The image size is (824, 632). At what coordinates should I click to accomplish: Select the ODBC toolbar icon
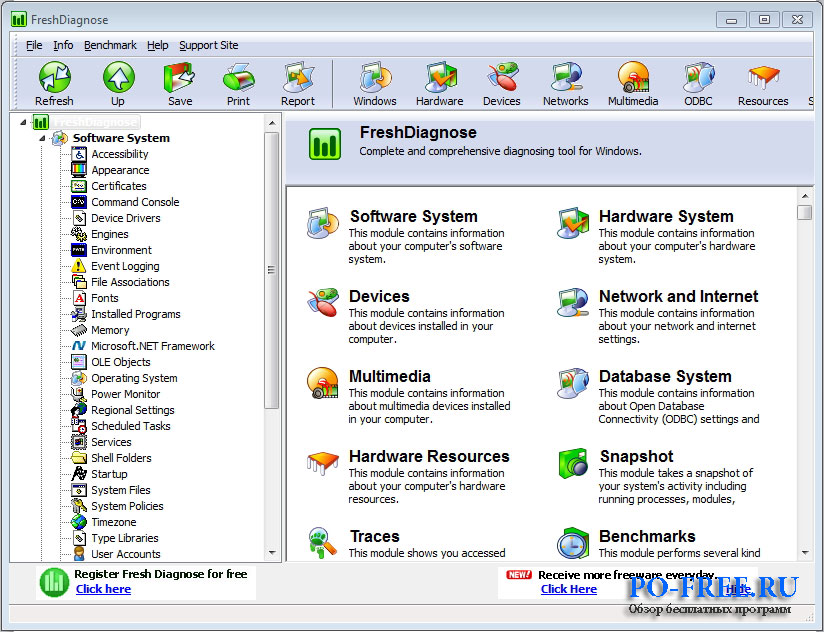698,77
